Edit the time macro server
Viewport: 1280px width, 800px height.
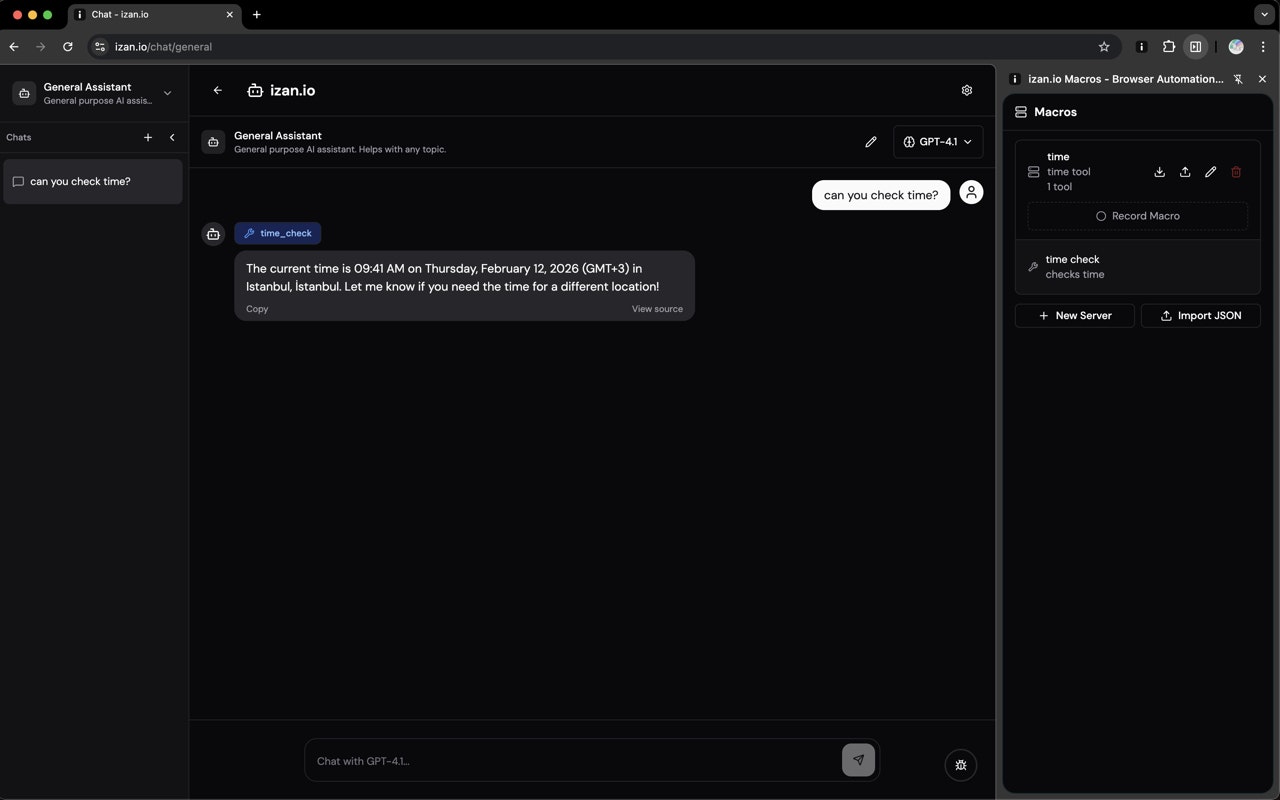[x=1210, y=172]
